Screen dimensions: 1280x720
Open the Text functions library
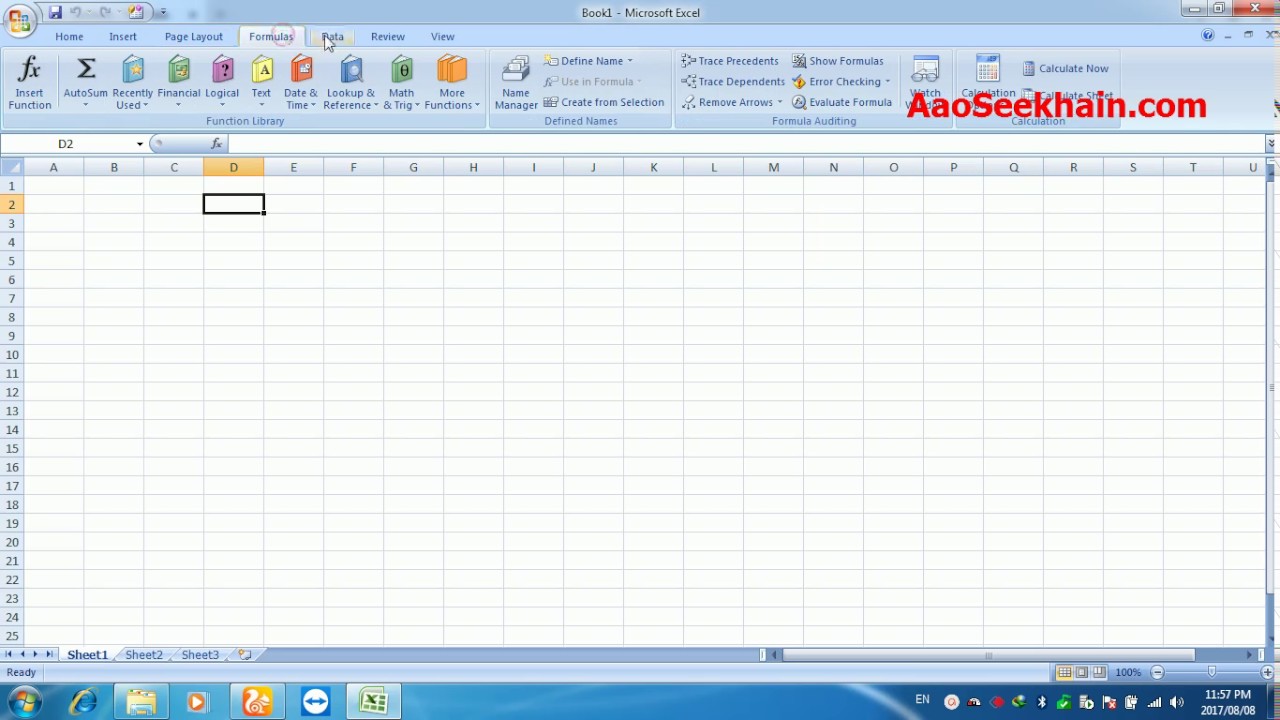[x=261, y=83]
